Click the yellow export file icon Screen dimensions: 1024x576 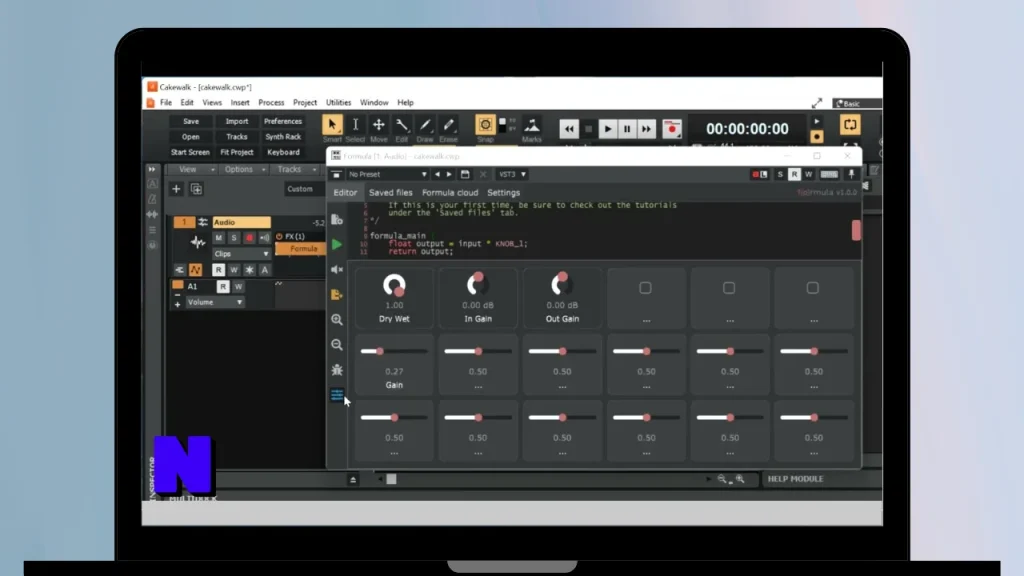coord(336,295)
